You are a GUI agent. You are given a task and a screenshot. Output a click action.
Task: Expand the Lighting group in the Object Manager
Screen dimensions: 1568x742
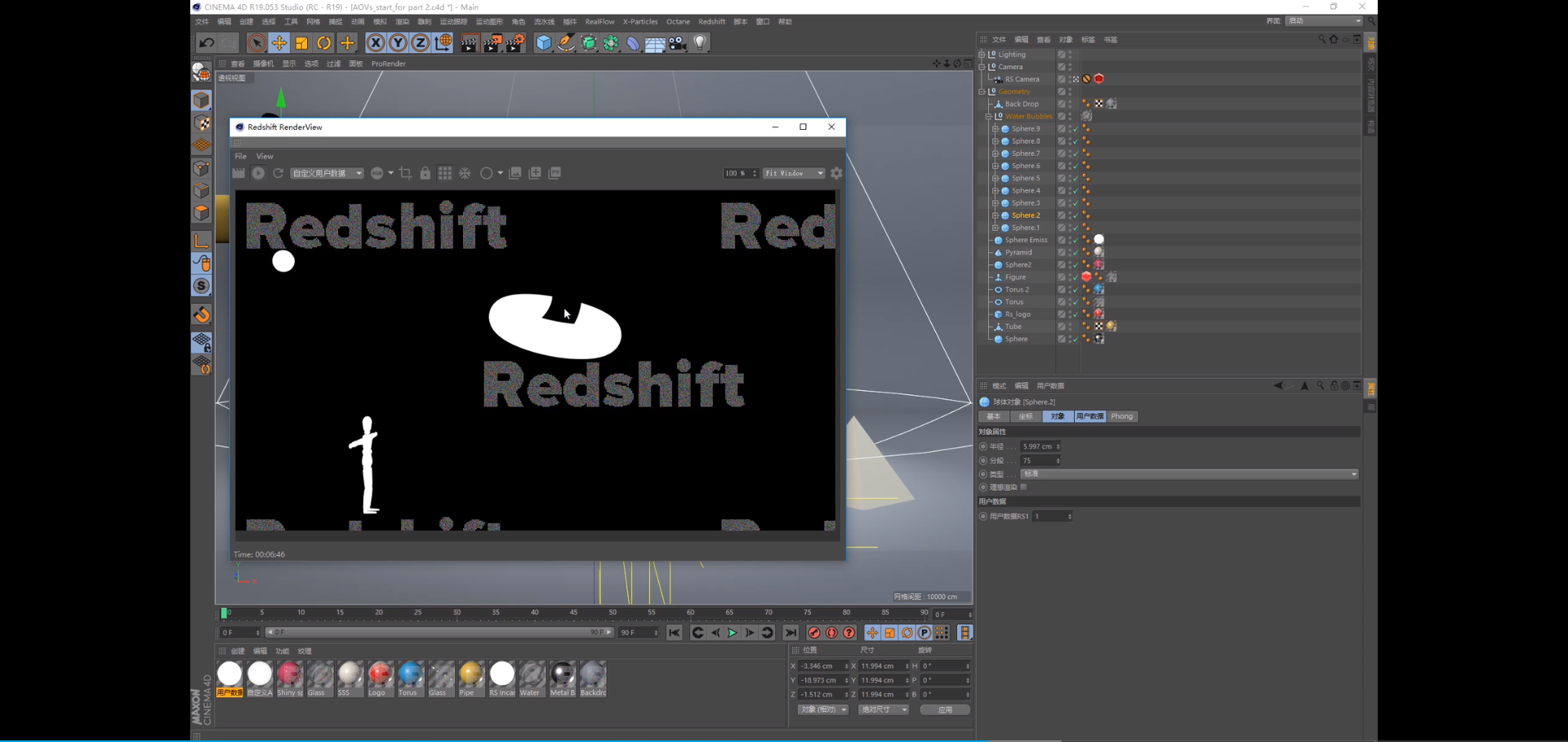pos(982,55)
